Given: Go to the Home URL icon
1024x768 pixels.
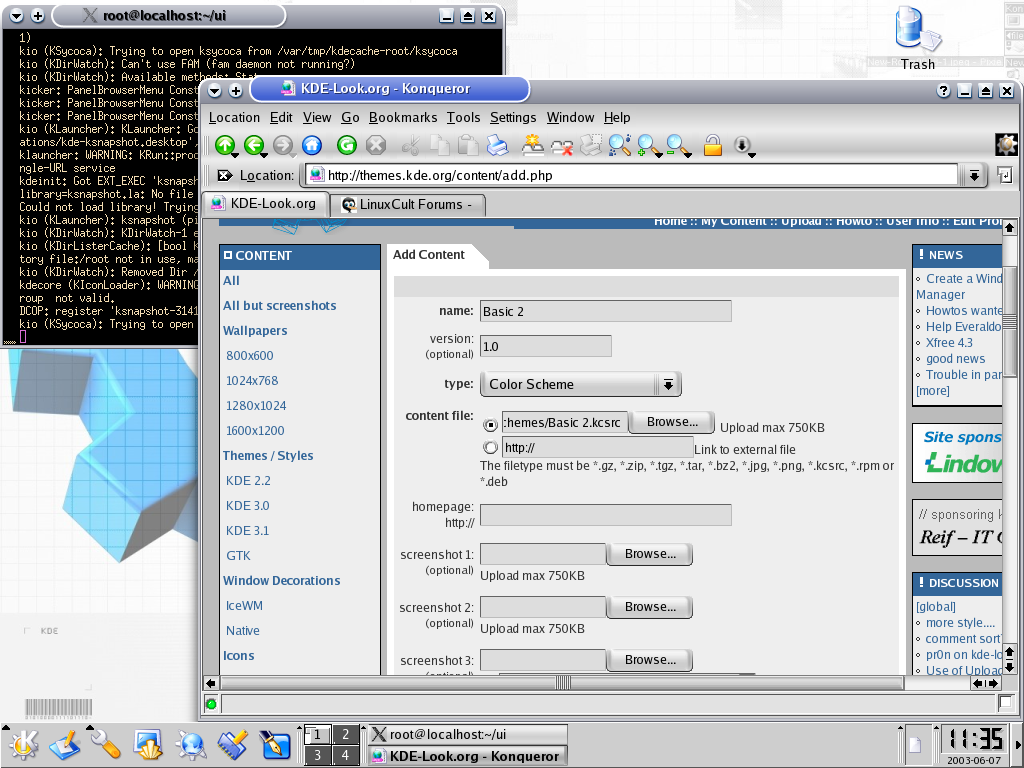Looking at the screenshot, I should (312, 145).
